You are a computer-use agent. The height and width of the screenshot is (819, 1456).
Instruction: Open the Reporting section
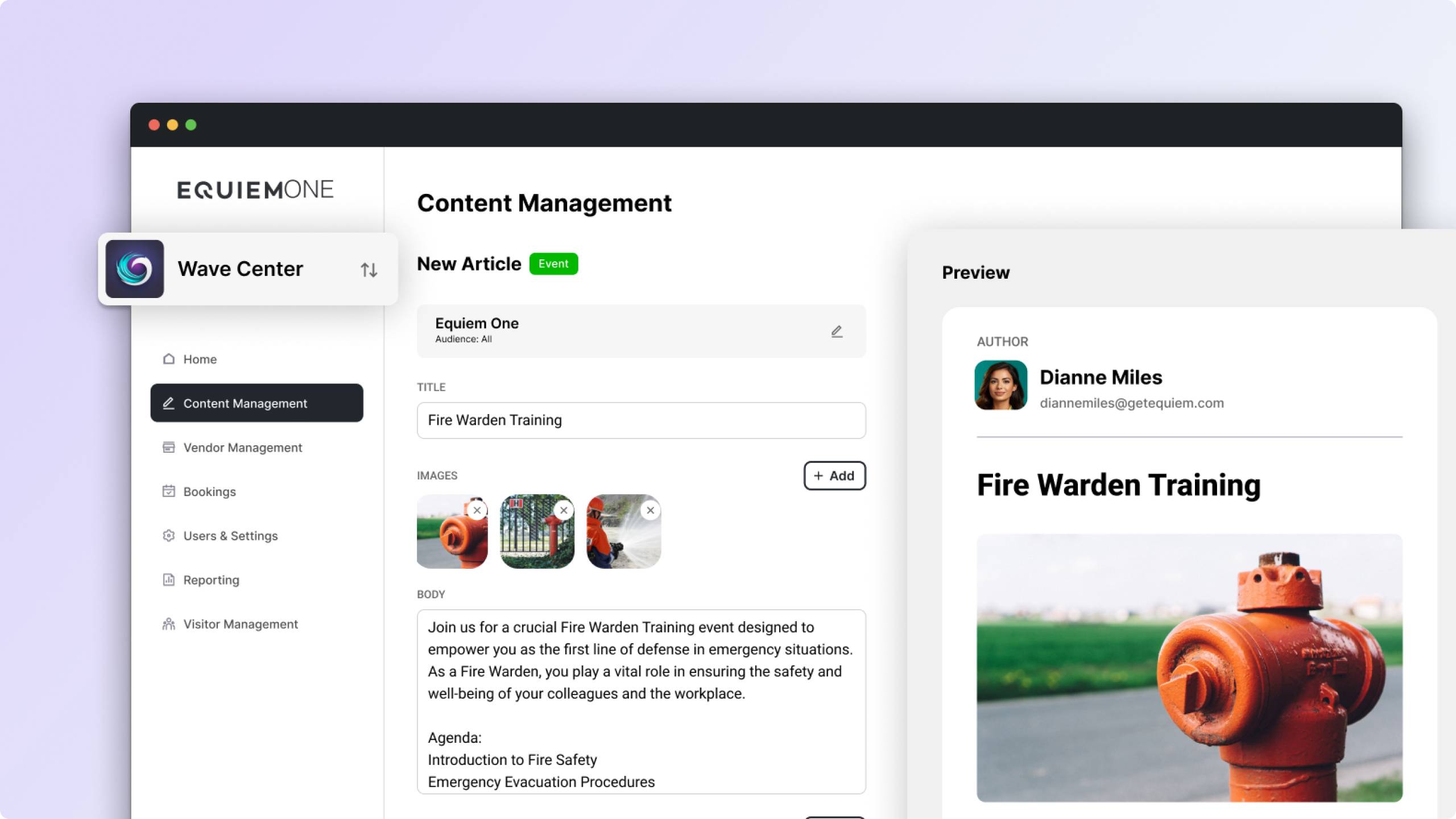[x=257, y=580]
